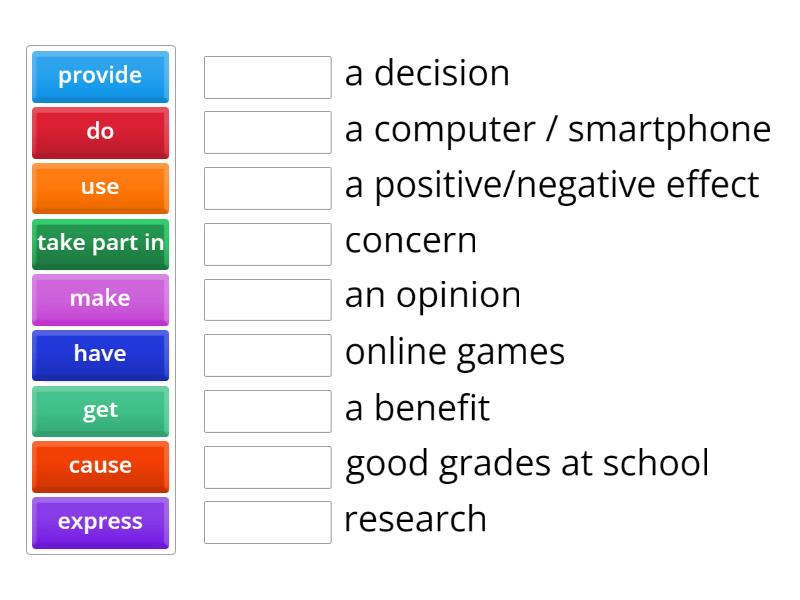This screenshot has height=600, width=800.
Task: Select the "cause" word tile
Action: pos(100,466)
